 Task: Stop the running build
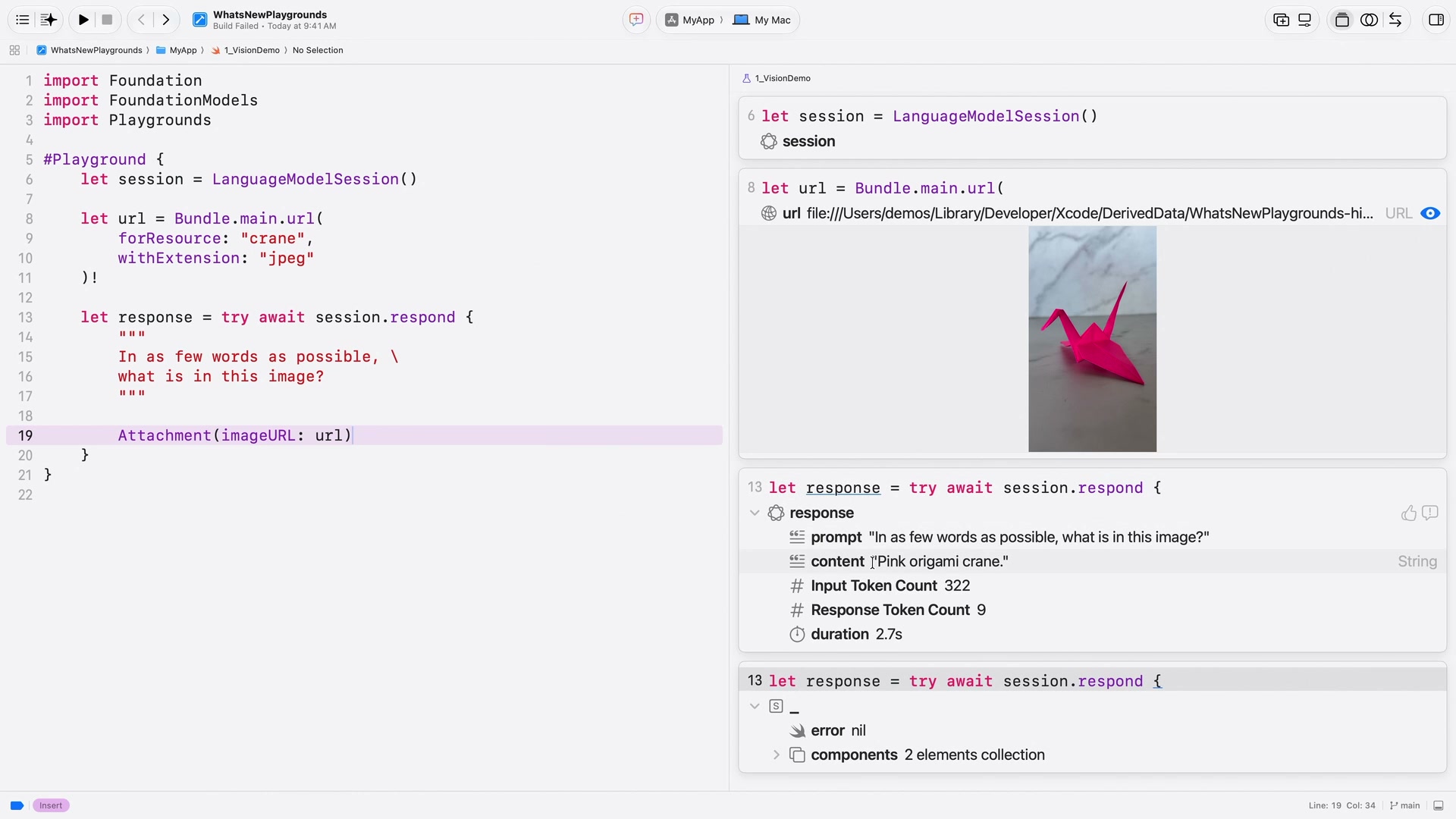coord(107,20)
